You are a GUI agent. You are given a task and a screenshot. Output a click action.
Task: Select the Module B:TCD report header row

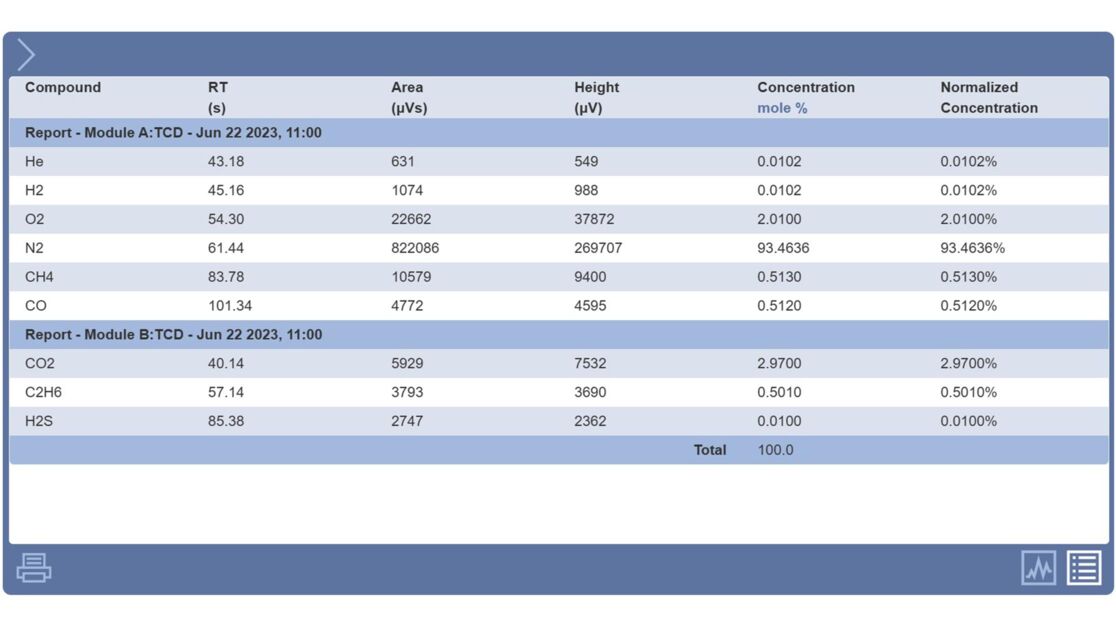point(173,335)
